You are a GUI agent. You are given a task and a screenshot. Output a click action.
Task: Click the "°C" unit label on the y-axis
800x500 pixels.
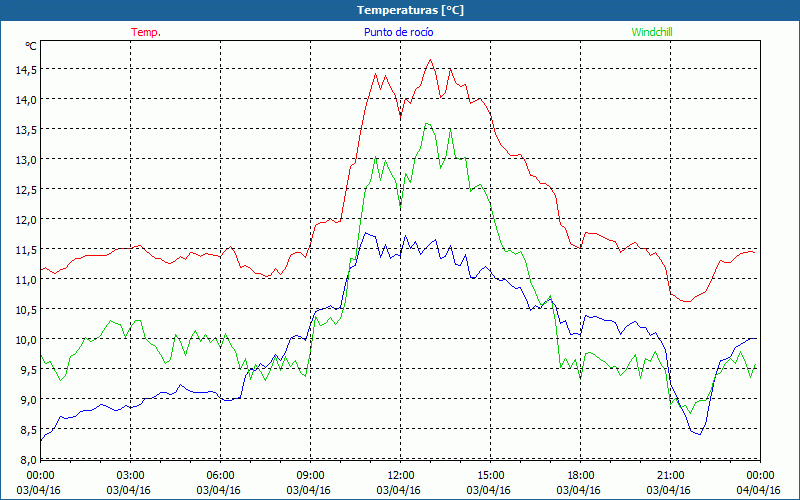[x=31, y=46]
